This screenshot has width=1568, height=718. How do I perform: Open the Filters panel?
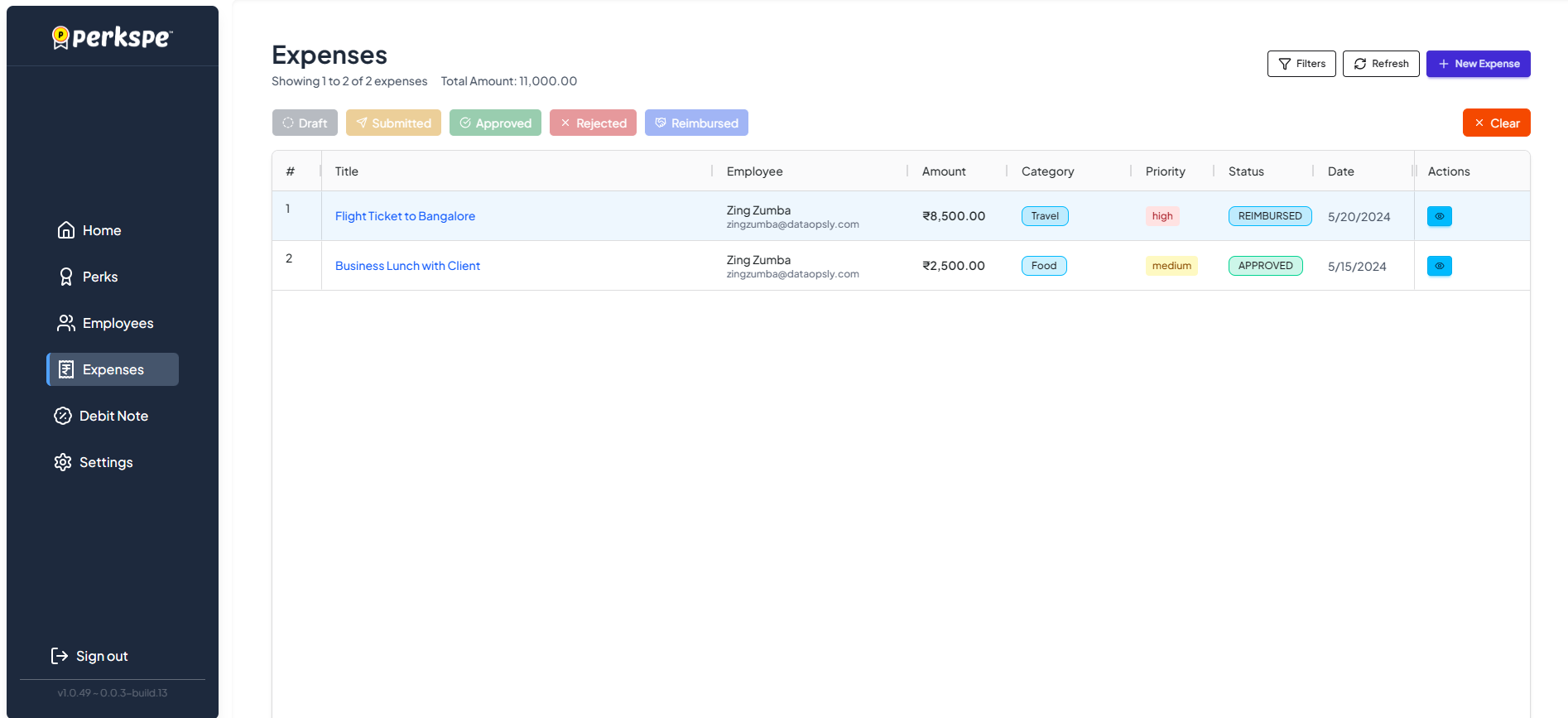1301,64
